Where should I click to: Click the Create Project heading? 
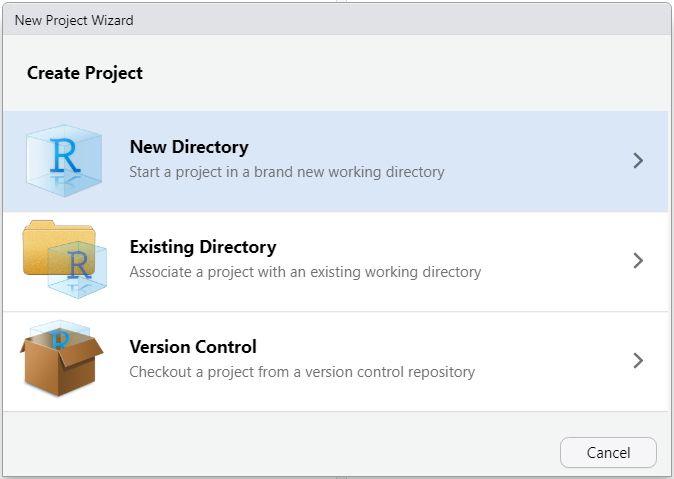(85, 73)
